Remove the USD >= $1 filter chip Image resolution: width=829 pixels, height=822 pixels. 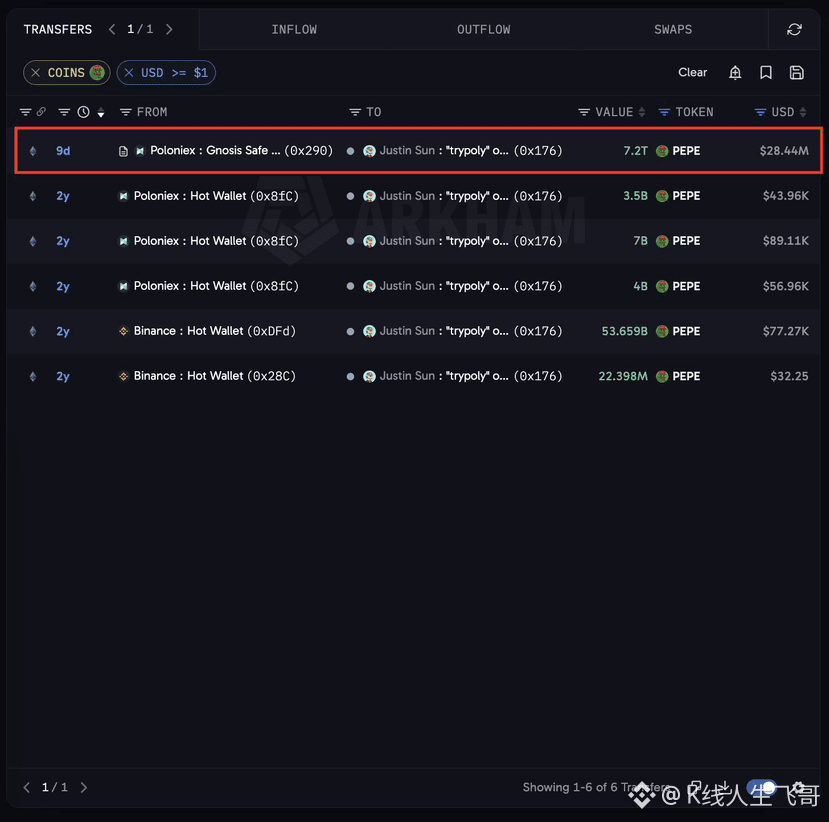128,72
